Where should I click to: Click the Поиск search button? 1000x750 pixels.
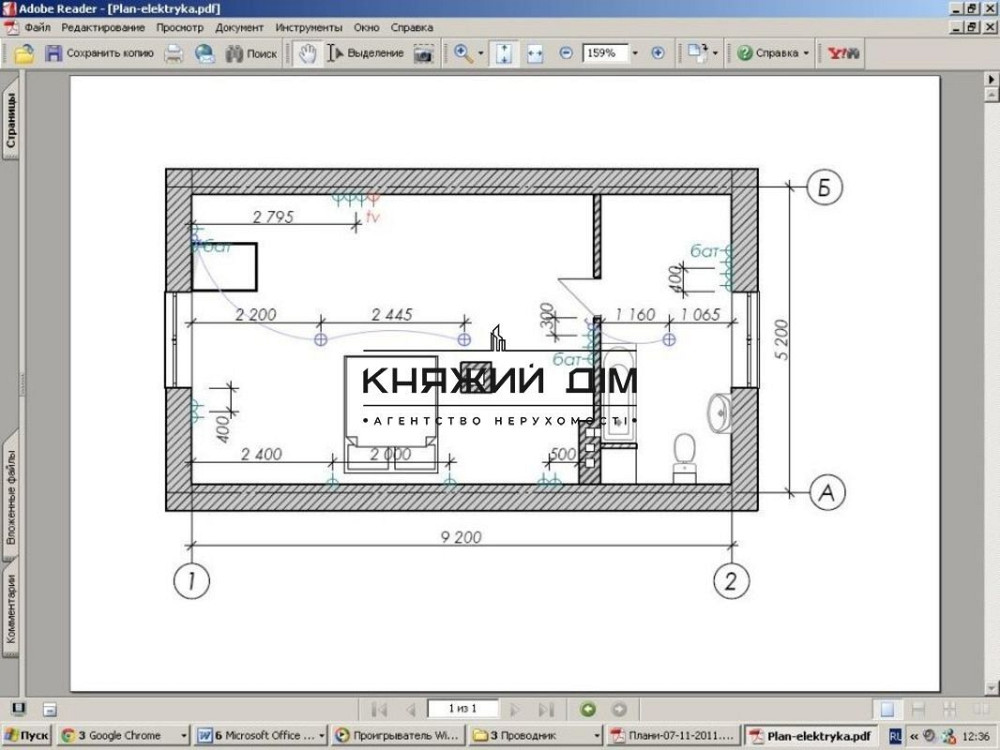[252, 53]
